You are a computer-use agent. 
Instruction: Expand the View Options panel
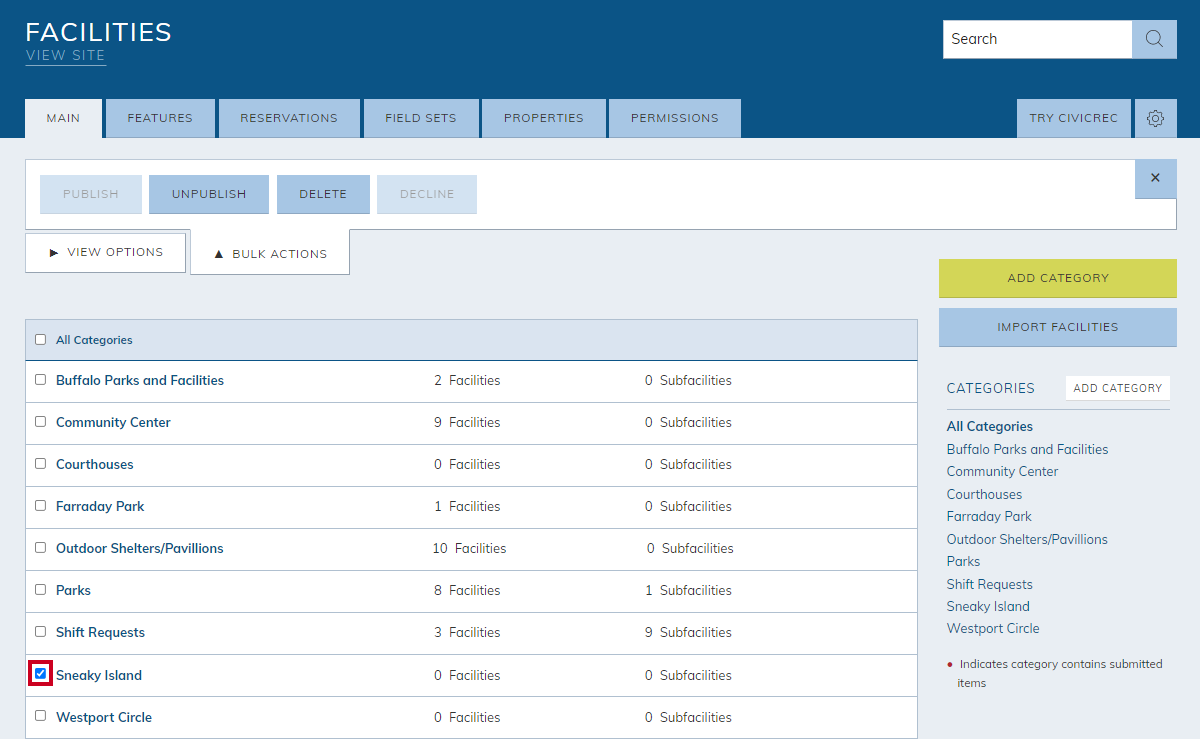tap(106, 252)
